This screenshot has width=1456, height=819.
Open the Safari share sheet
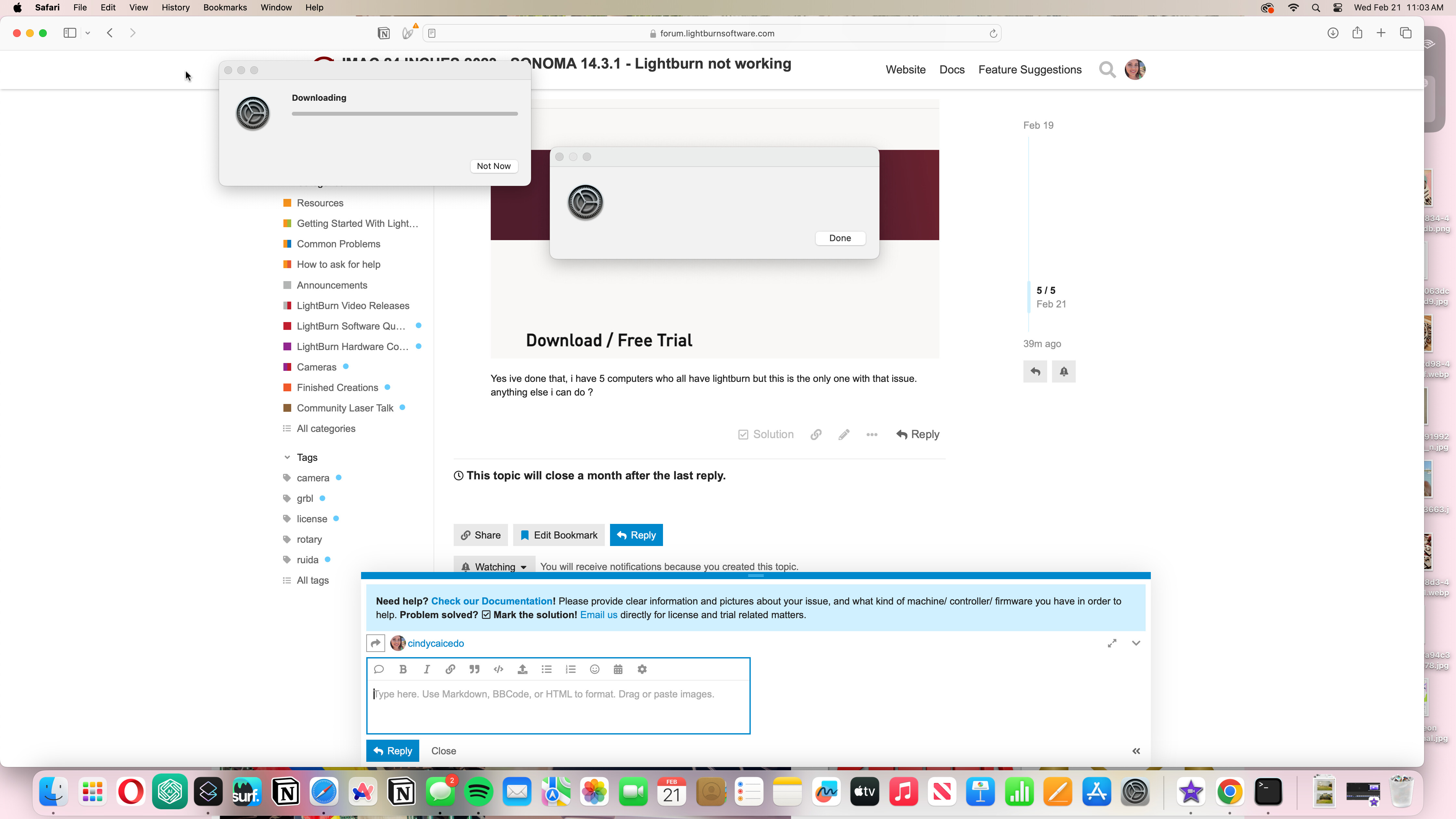click(1357, 33)
